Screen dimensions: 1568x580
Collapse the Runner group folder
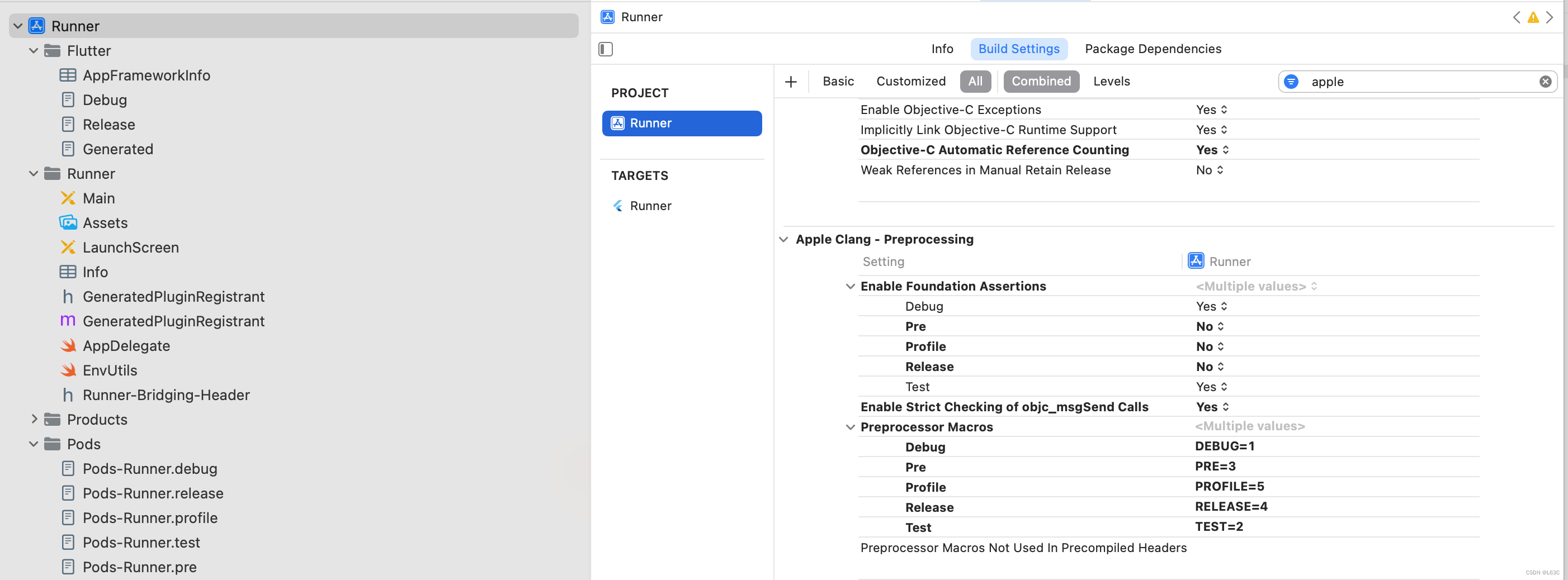[34, 174]
